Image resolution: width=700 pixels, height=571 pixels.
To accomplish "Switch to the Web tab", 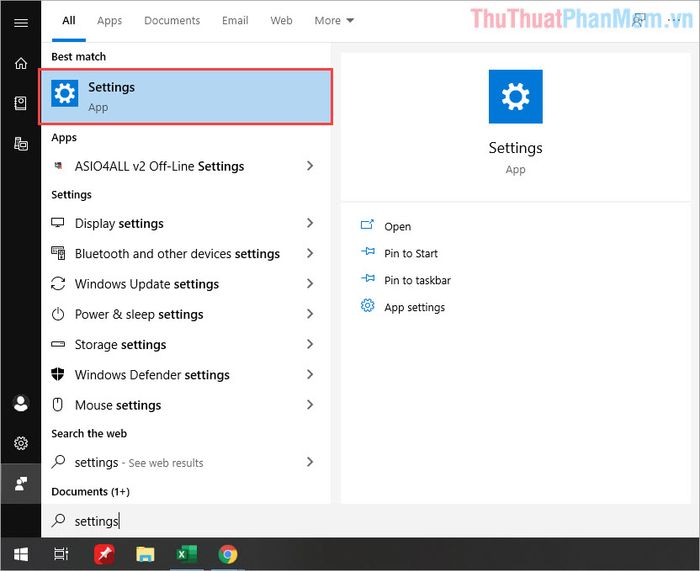I will [x=281, y=21].
